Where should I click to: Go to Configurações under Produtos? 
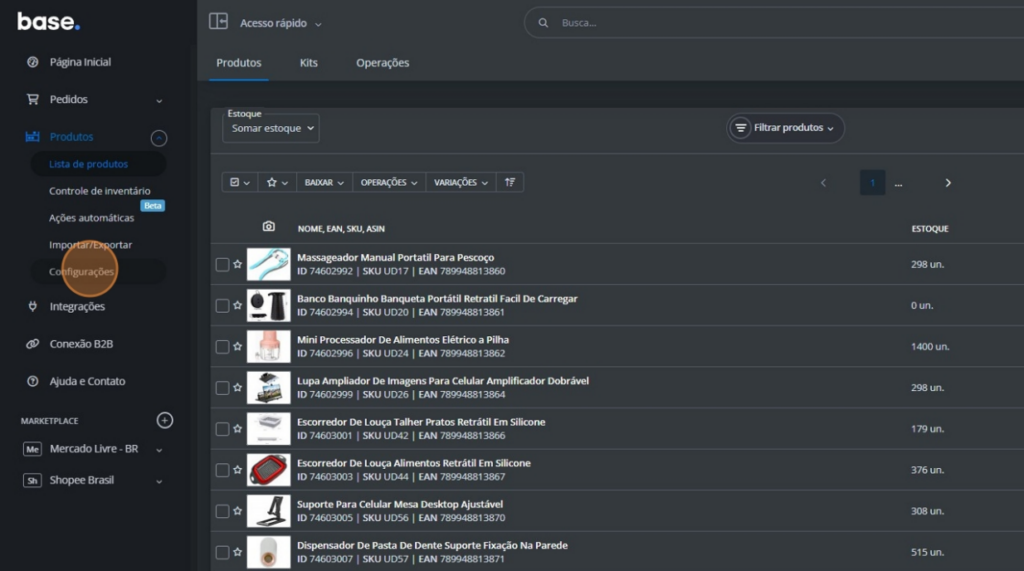click(82, 272)
